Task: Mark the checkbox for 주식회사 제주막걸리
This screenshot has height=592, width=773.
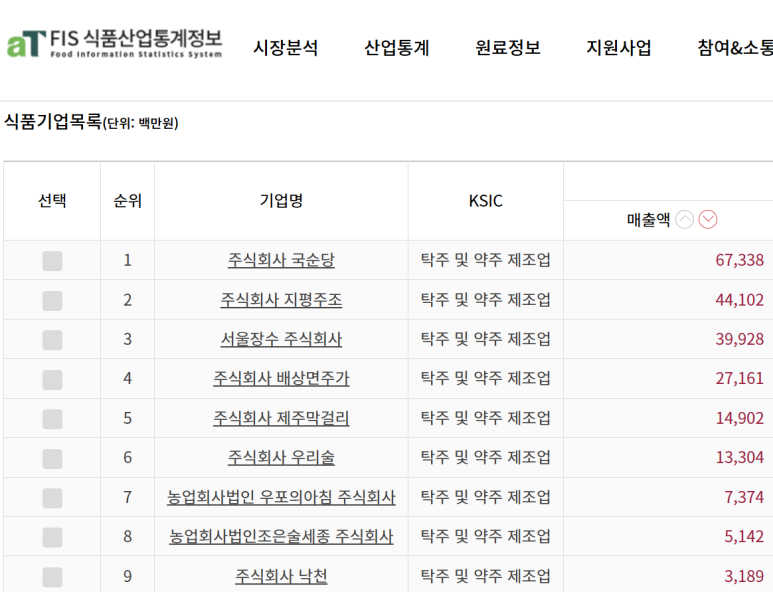Action: [52, 419]
